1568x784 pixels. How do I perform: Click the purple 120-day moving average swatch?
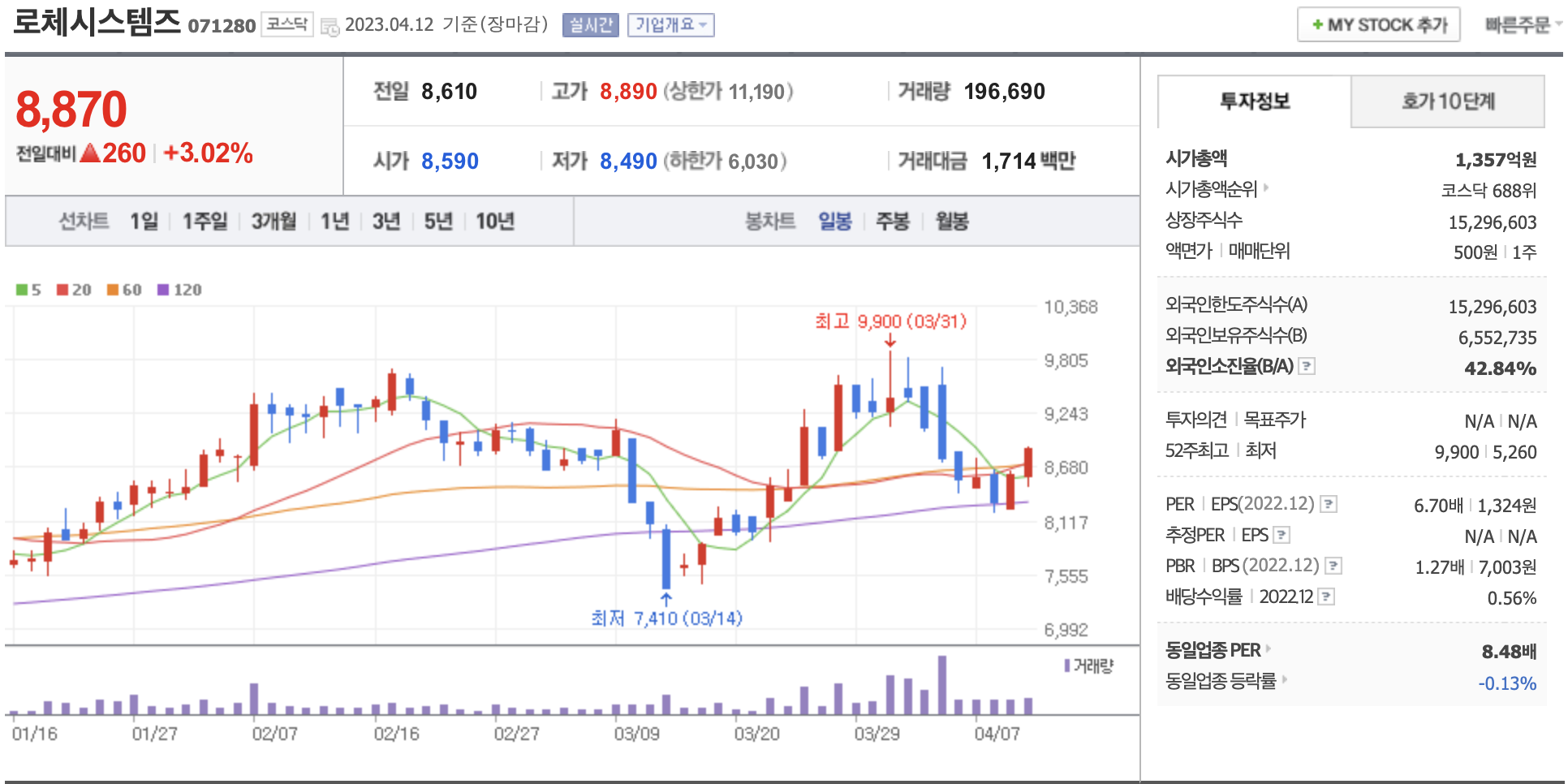tap(163, 290)
